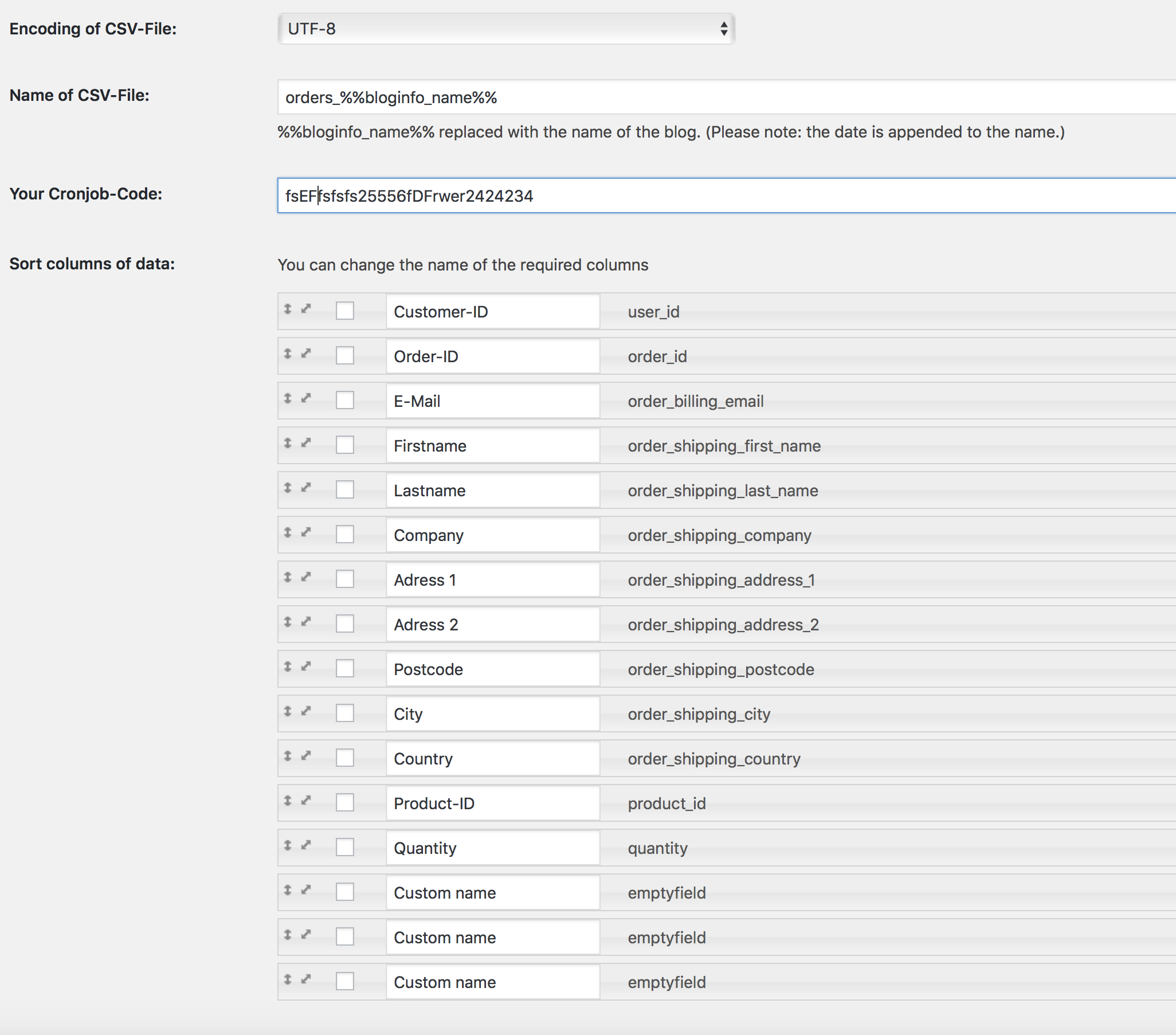Screen dimensions: 1176x1035
Task: Click the Quantity column name field
Action: [x=493, y=848]
